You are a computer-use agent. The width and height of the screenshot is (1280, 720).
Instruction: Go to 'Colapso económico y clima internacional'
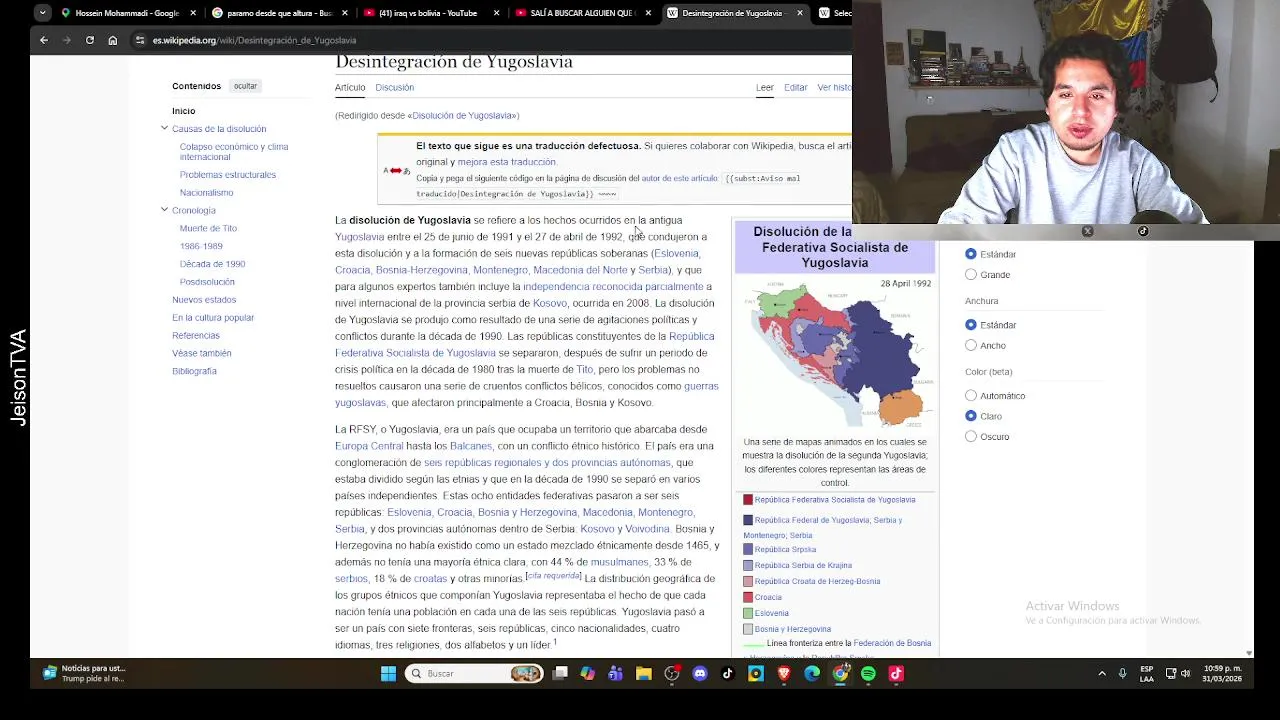point(234,152)
